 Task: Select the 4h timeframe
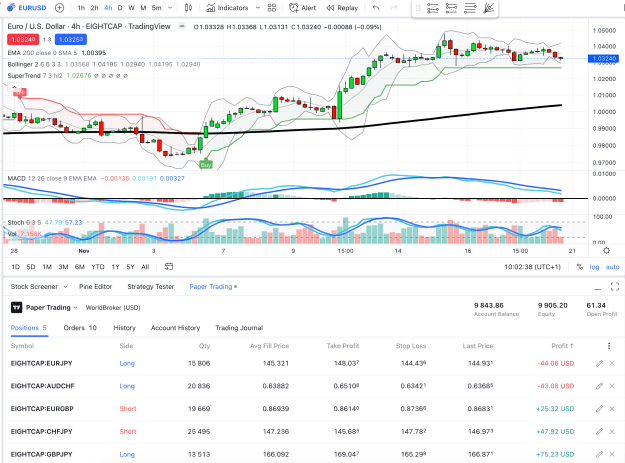(x=108, y=8)
